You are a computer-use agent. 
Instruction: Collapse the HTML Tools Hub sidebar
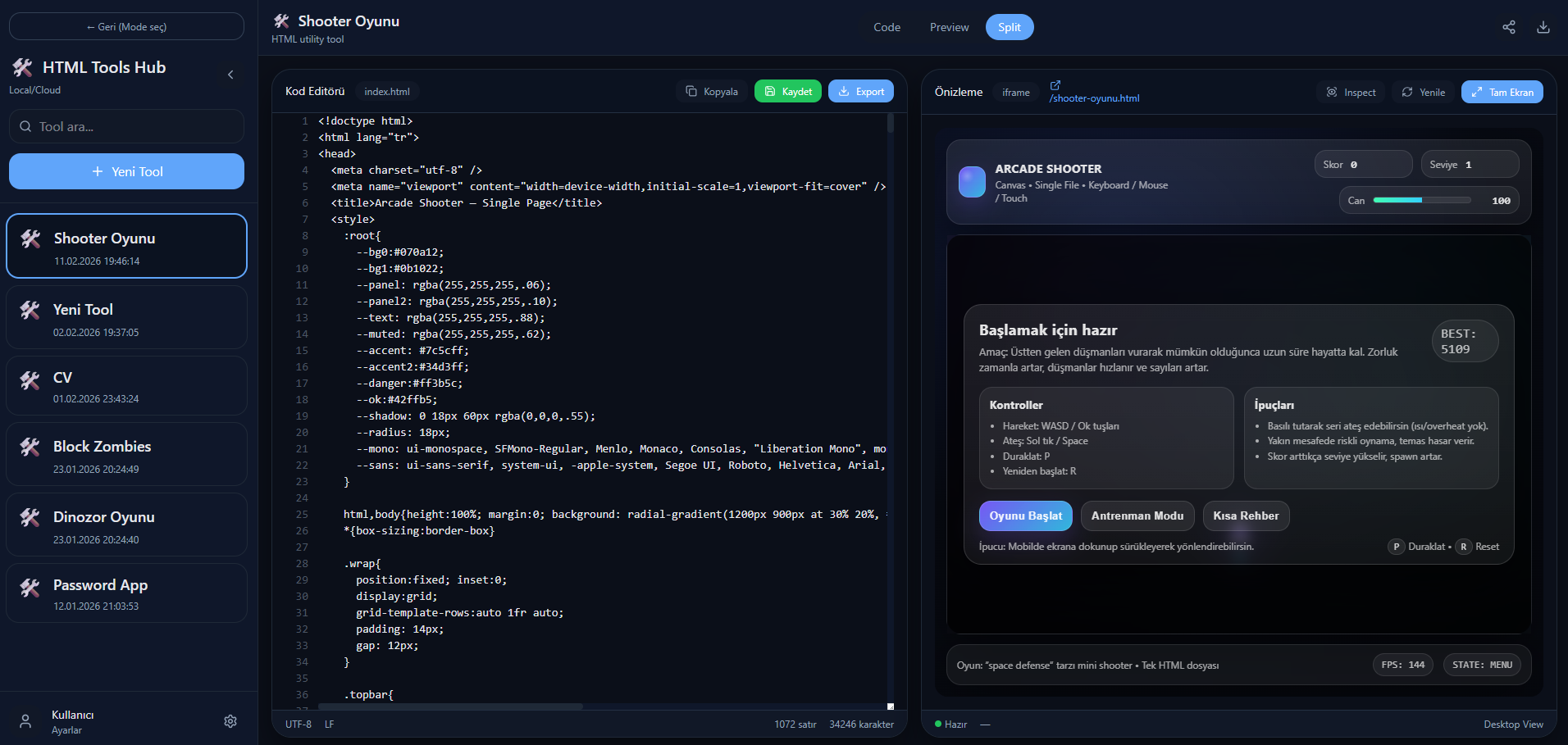coord(230,75)
